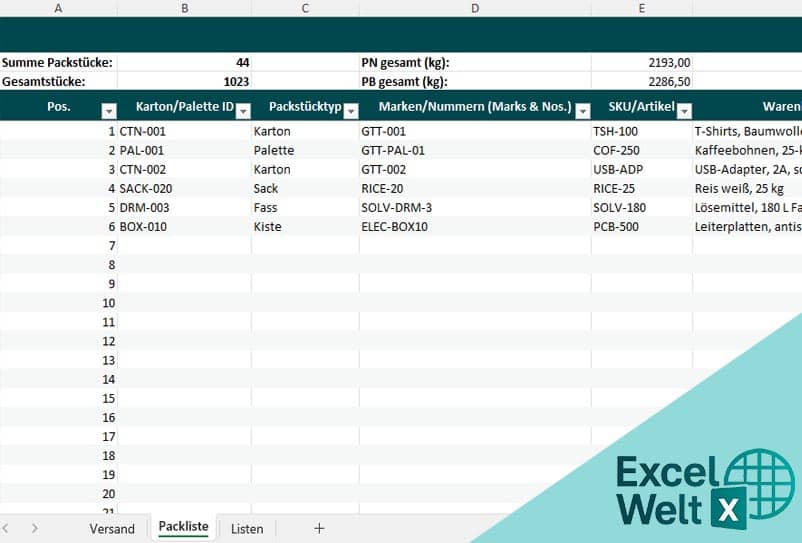Screen dimensions: 802x543
Task: Select the SOLV-DRM-3 marks cell
Action: tap(475, 207)
